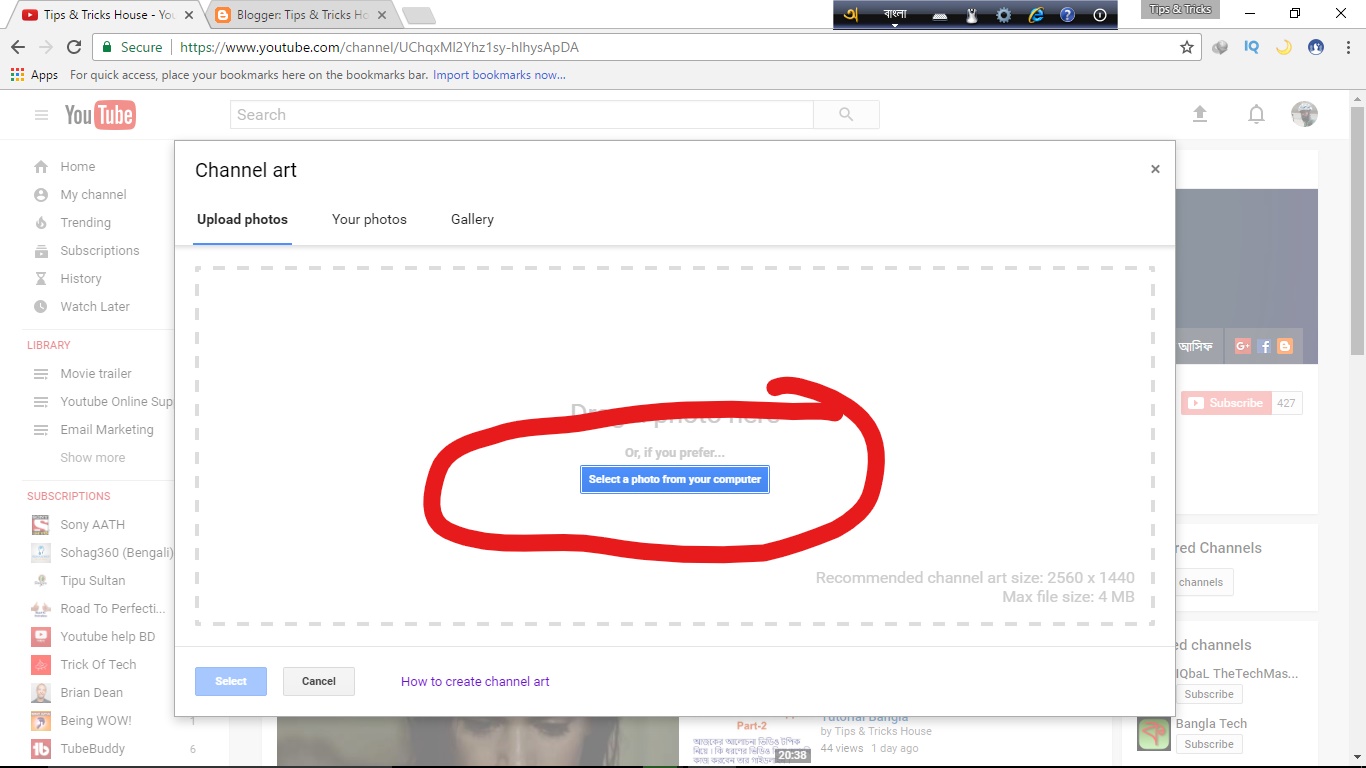Image resolution: width=1366 pixels, height=768 pixels.
Task: Click the red Subscribe button
Action: pos(1226,403)
